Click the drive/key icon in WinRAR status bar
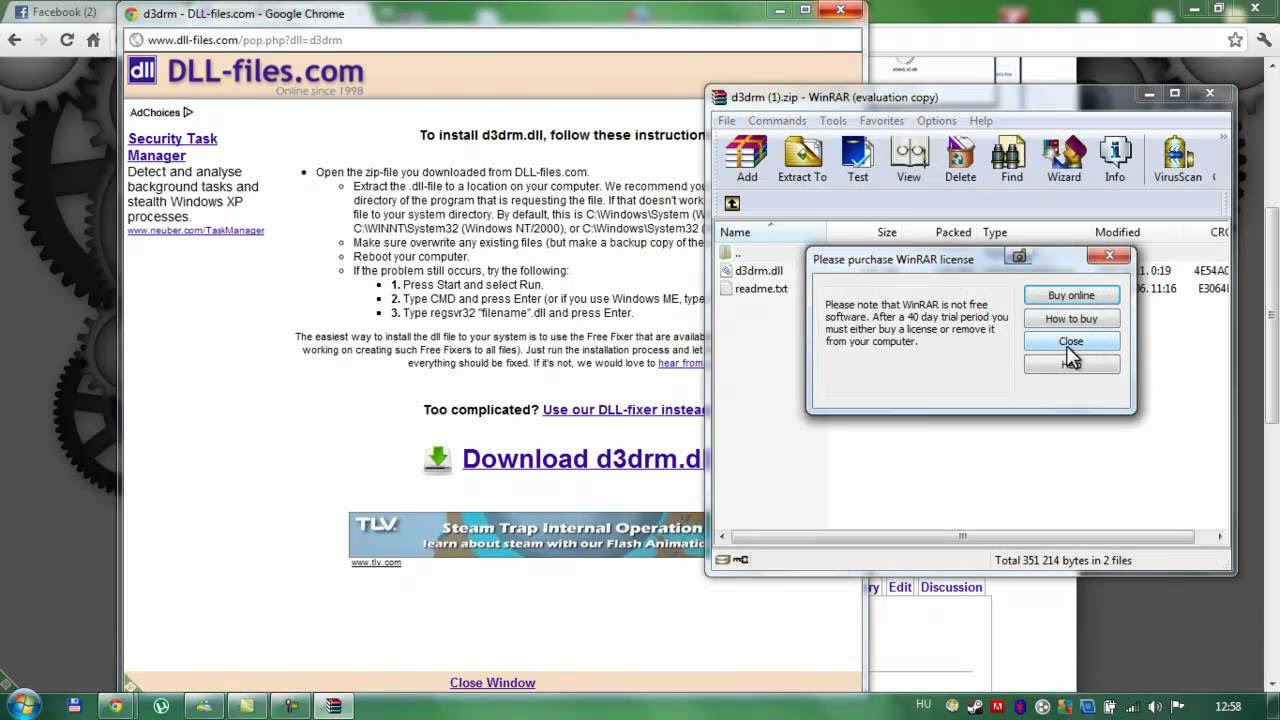Image resolution: width=1280 pixels, height=720 pixels. [x=732, y=560]
